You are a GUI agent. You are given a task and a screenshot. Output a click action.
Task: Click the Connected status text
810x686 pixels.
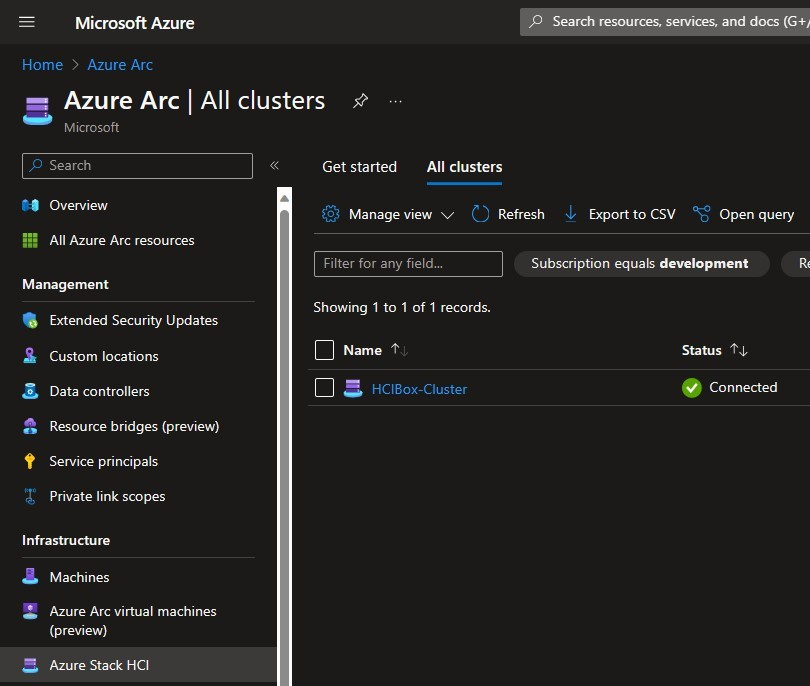pyautogui.click(x=743, y=387)
